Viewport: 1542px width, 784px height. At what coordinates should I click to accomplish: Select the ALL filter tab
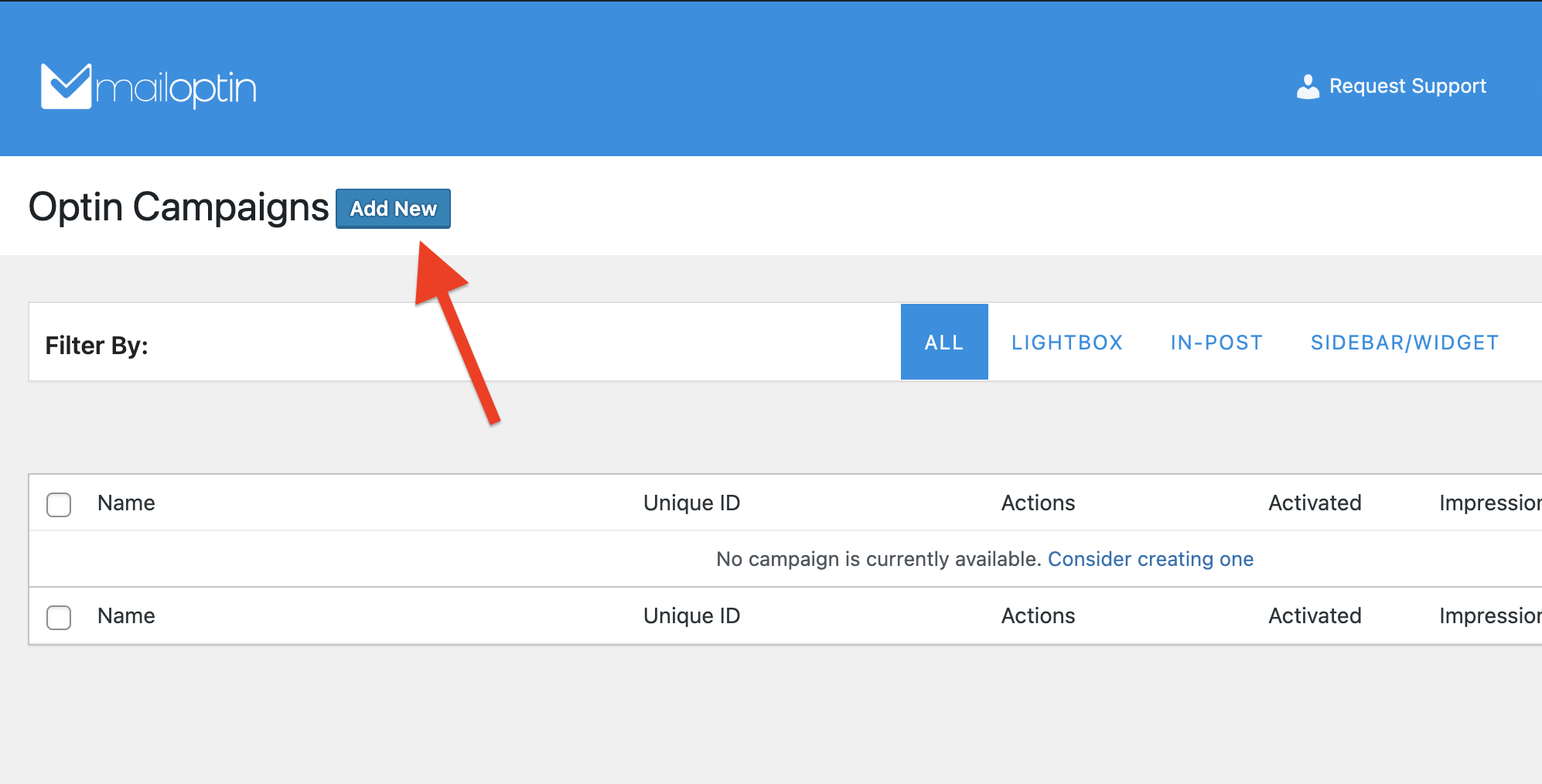point(944,342)
